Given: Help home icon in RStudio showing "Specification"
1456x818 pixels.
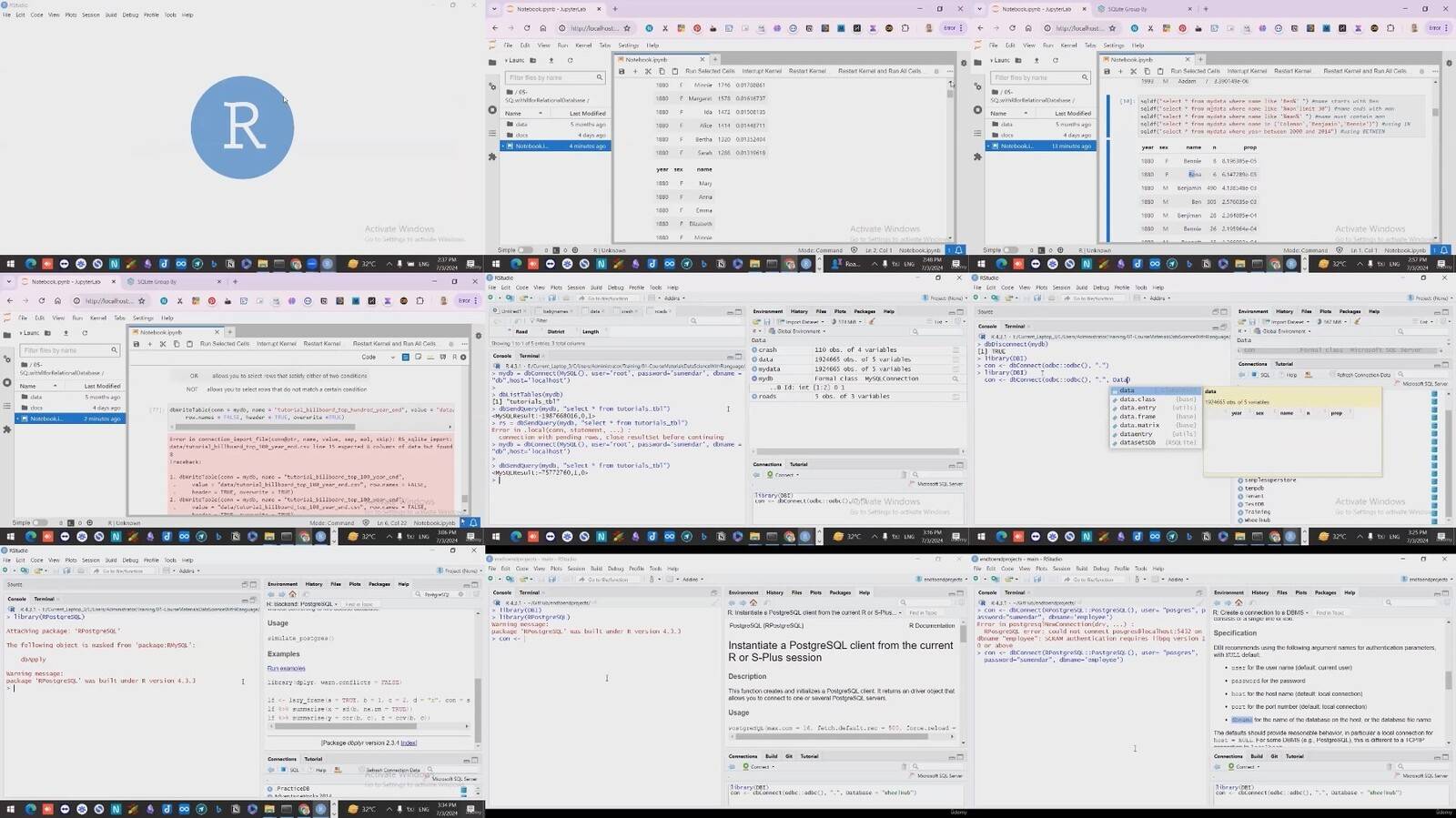Looking at the screenshot, I should pos(1239,602).
